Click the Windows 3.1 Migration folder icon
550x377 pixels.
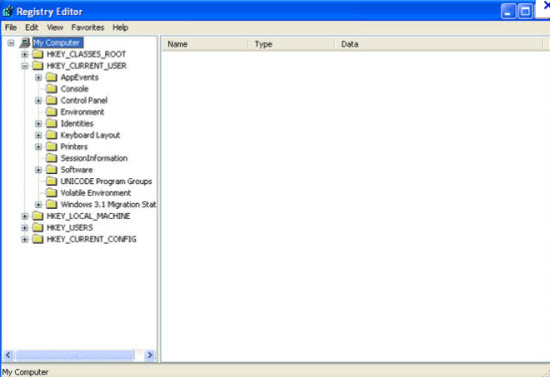pyautogui.click(x=52, y=204)
